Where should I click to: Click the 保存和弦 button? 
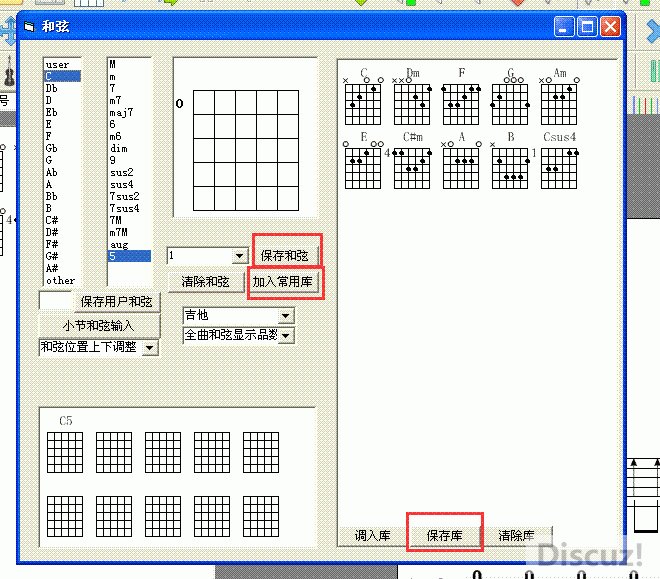(x=286, y=256)
